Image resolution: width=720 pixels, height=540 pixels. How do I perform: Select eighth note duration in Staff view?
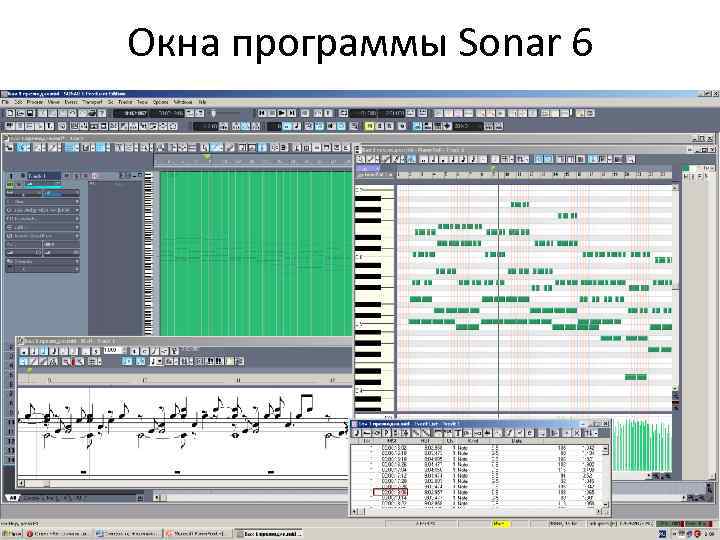coord(54,351)
